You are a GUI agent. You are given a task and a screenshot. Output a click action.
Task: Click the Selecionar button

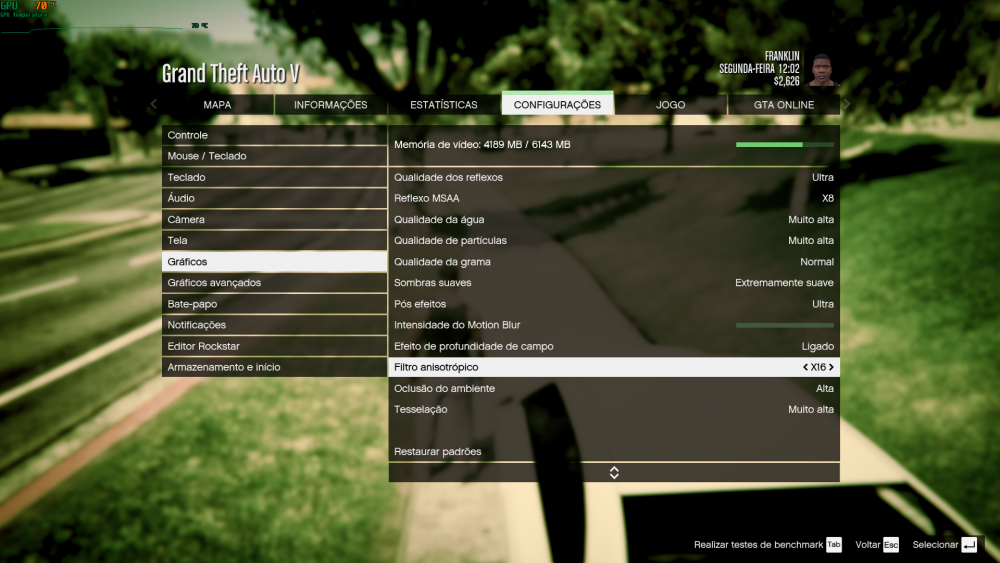[x=935, y=545]
